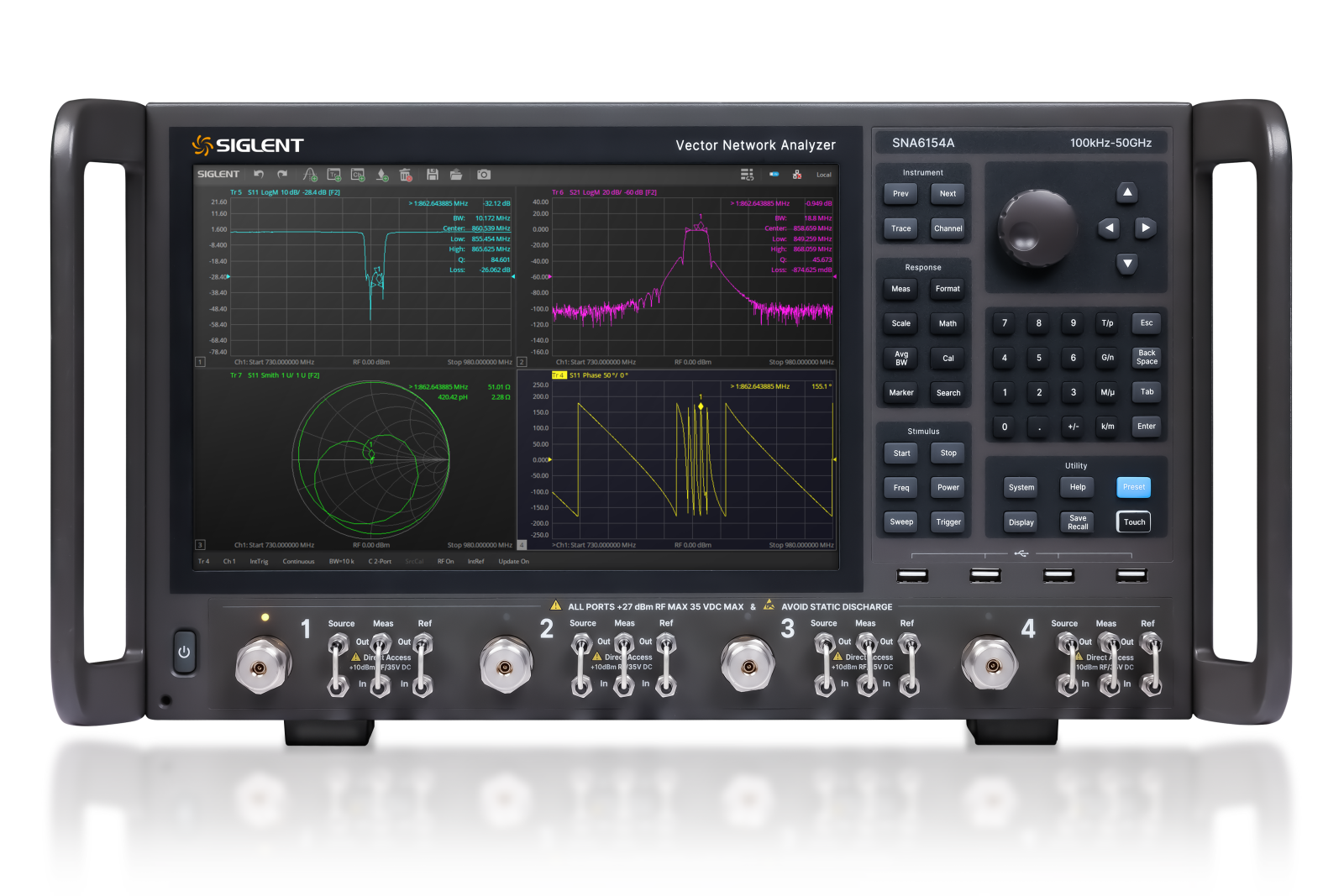
Task: Click the System utility key
Action: [1021, 488]
